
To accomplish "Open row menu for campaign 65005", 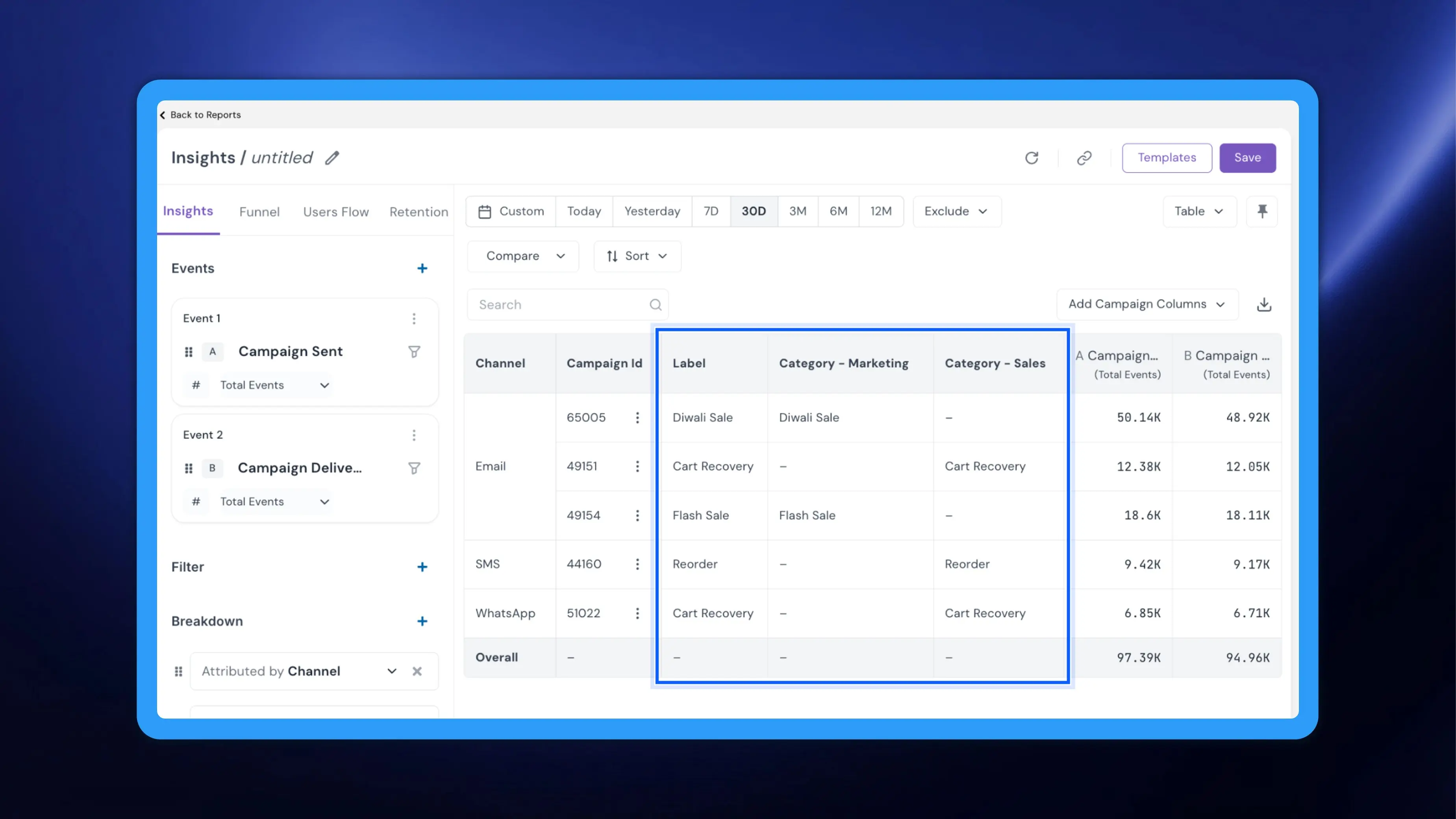I will [637, 418].
